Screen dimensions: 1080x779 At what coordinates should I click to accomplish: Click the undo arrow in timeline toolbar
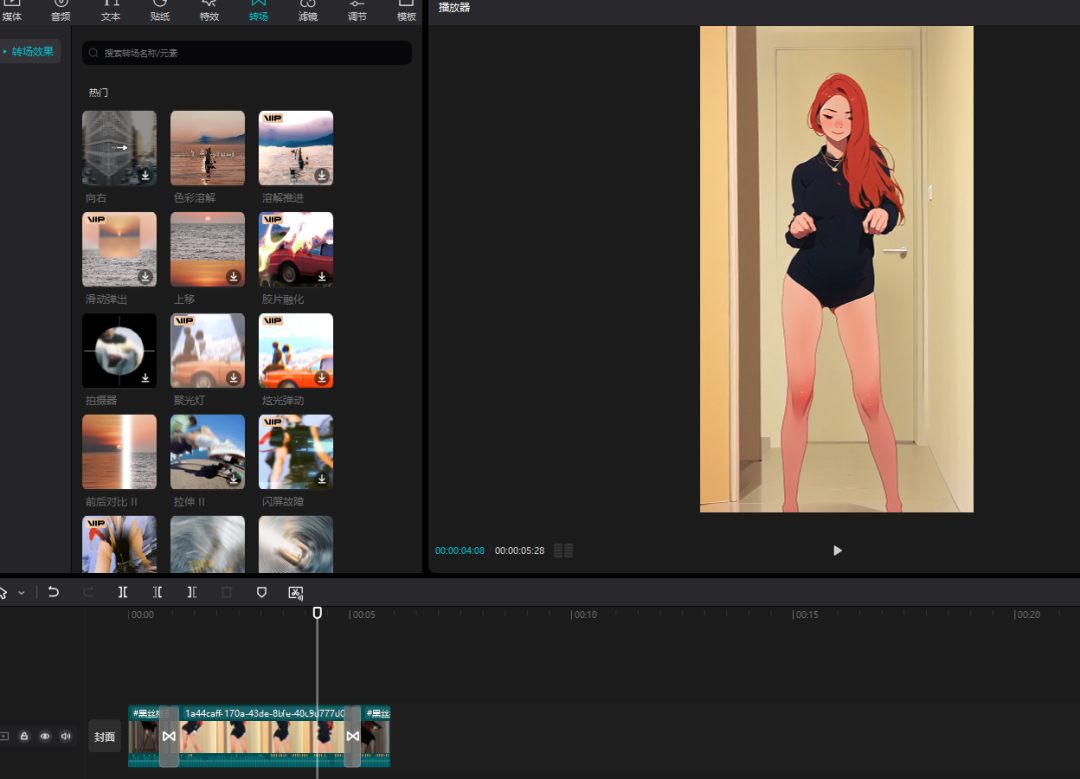point(54,592)
